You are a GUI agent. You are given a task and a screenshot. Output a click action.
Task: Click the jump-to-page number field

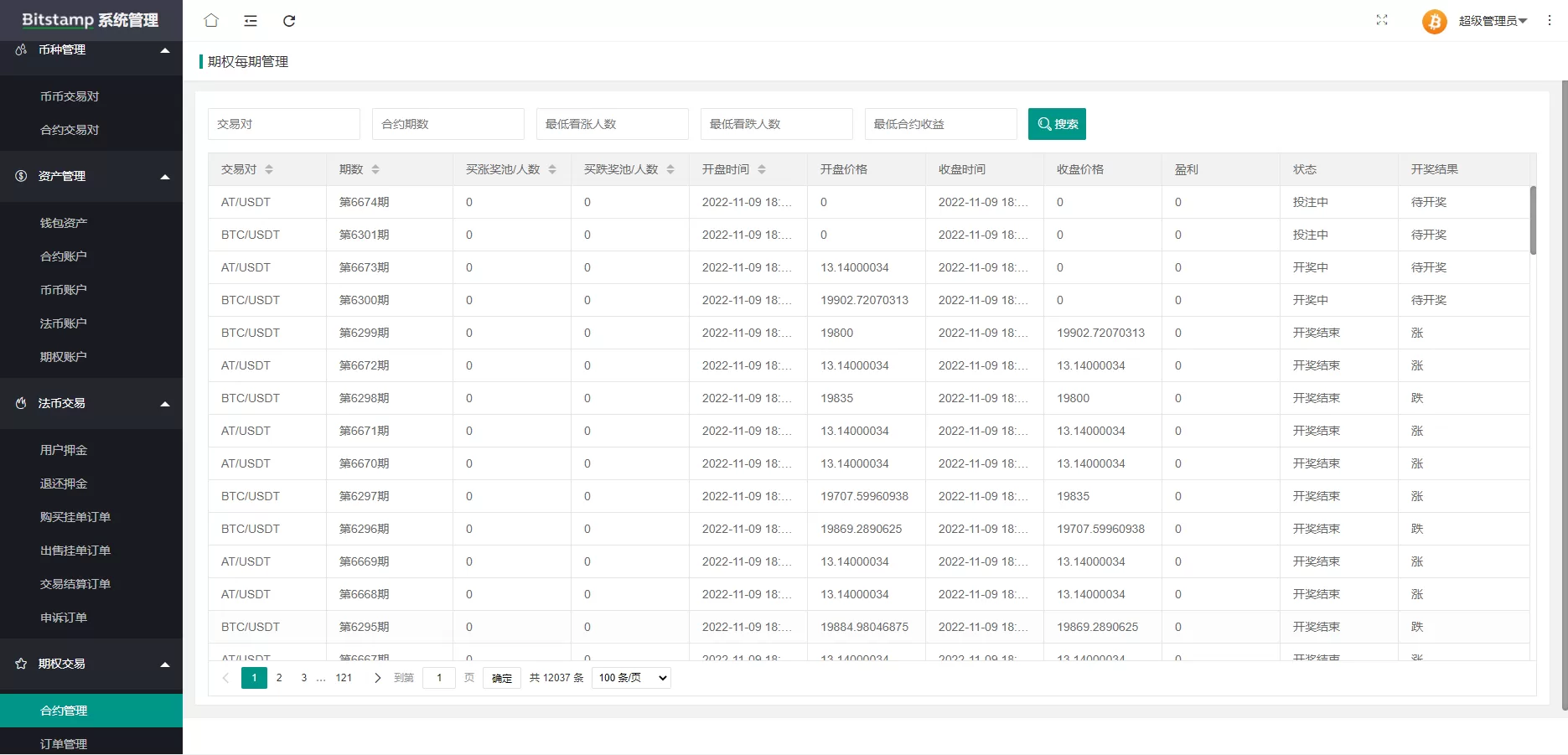(439, 678)
